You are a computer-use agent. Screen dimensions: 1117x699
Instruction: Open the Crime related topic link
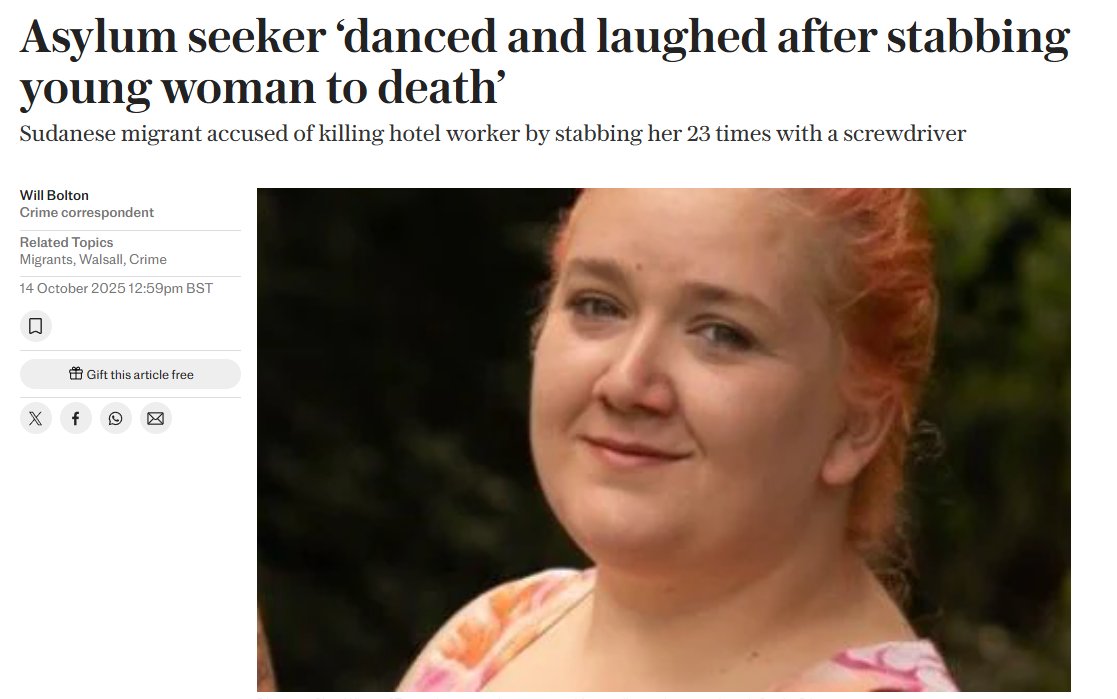[148, 259]
